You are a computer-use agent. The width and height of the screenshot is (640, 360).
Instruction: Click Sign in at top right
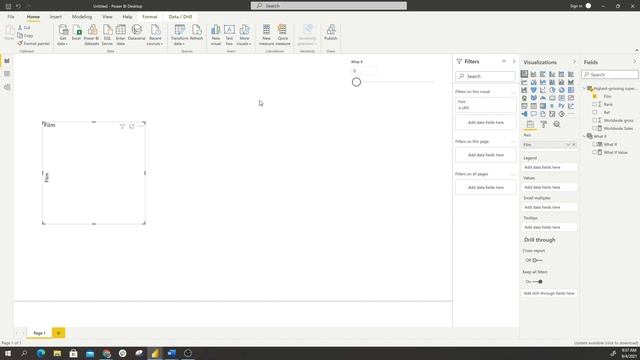[576, 6]
